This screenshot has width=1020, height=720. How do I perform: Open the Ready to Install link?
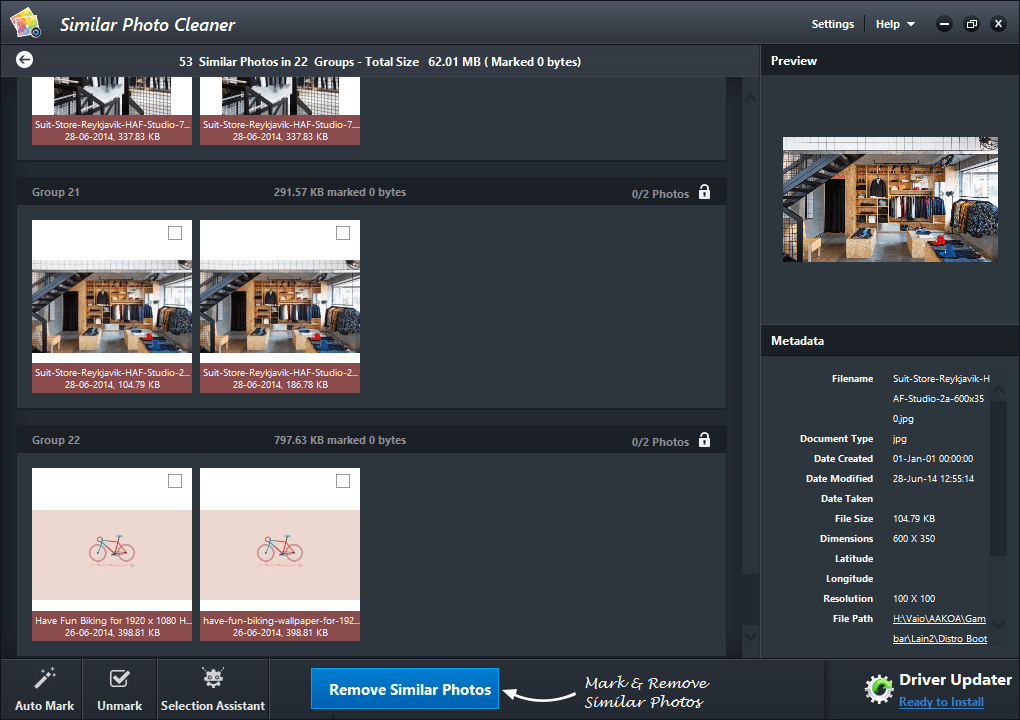(940, 702)
